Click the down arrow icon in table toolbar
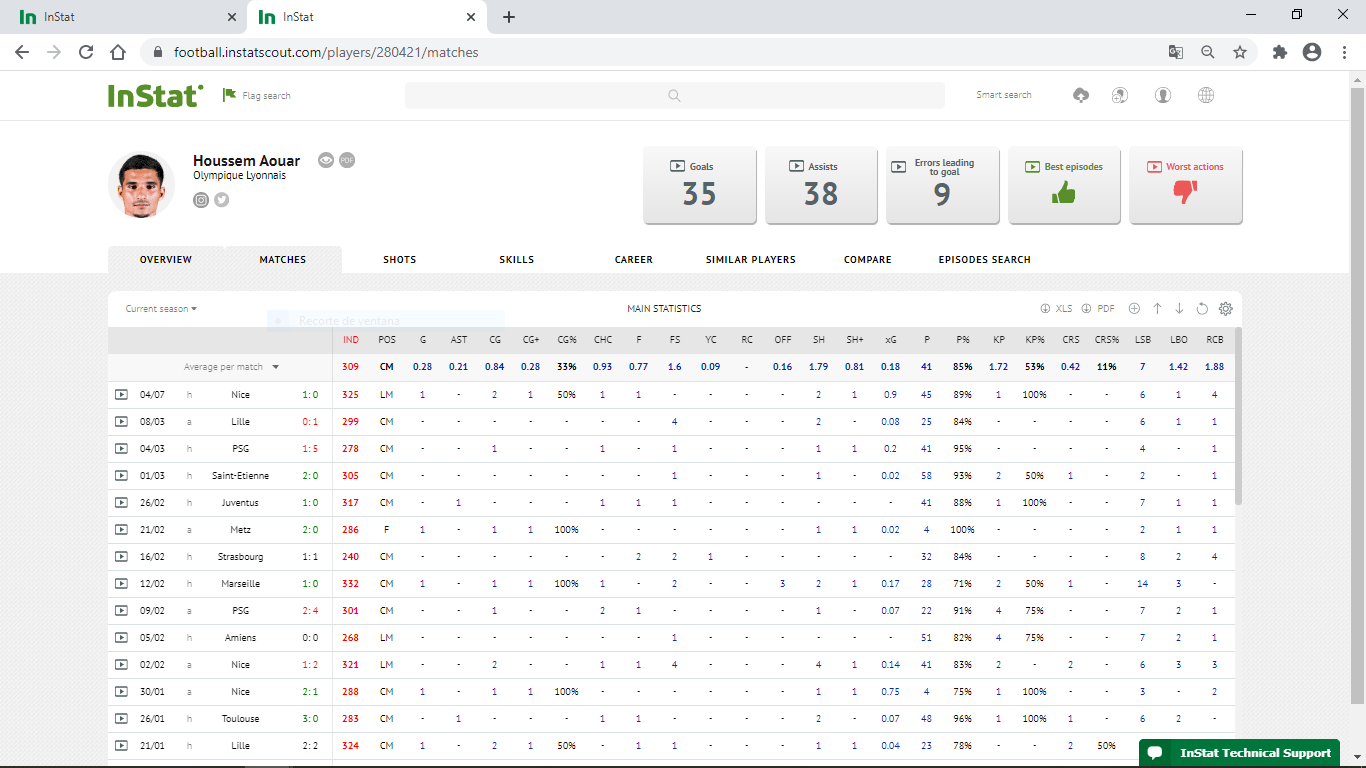 click(1179, 309)
